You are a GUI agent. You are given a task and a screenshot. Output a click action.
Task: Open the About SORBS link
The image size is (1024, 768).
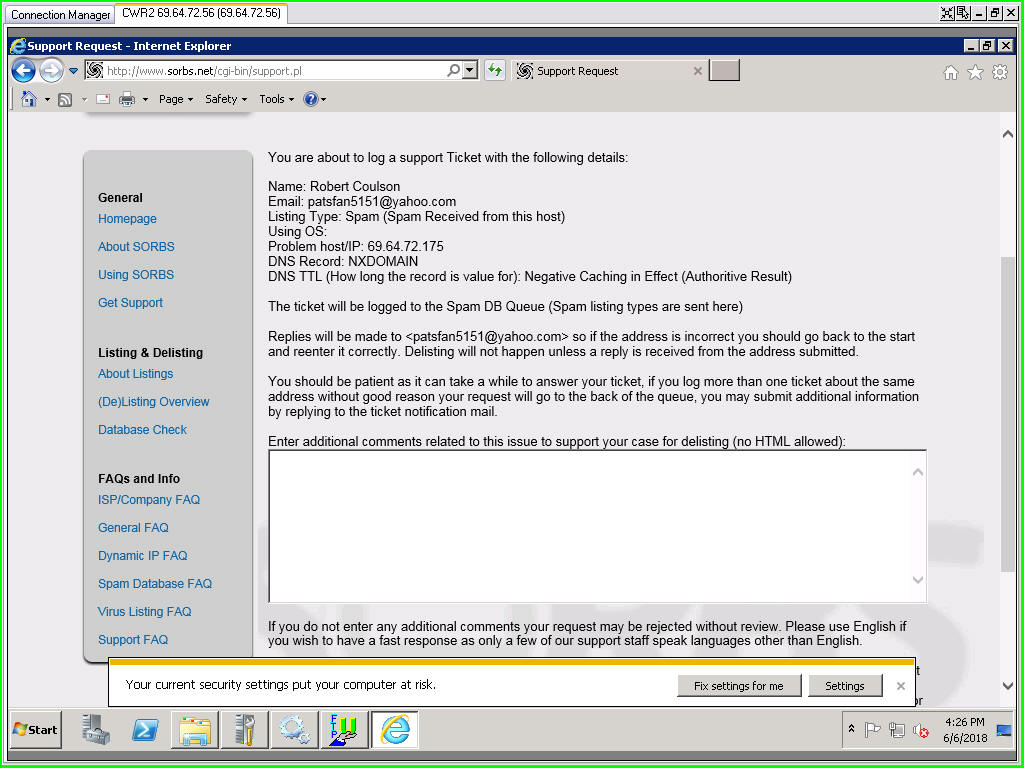(136, 247)
